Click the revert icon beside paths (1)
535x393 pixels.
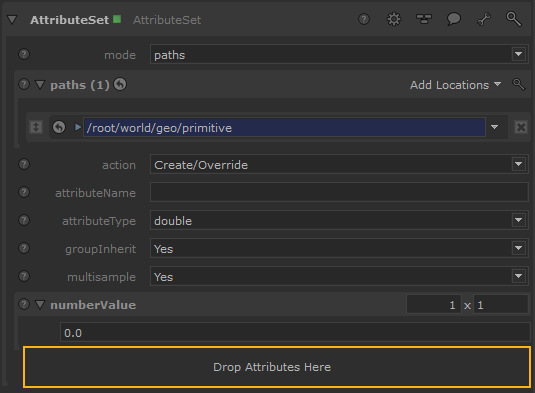(120, 84)
